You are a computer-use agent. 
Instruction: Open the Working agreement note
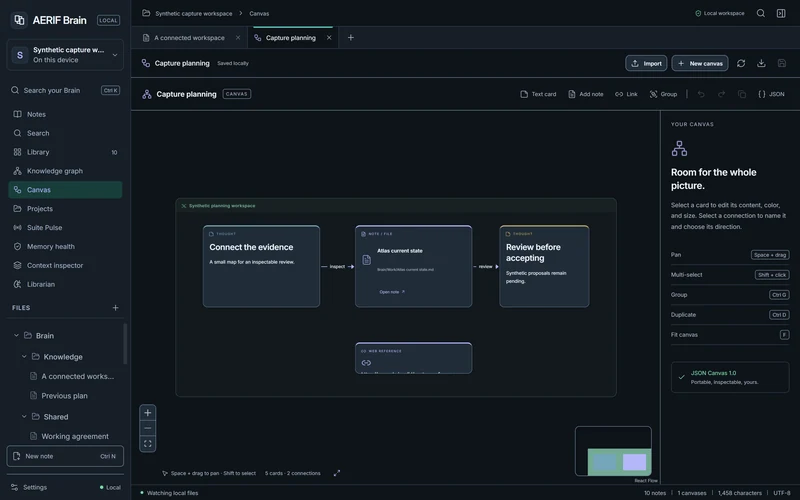tap(75, 436)
